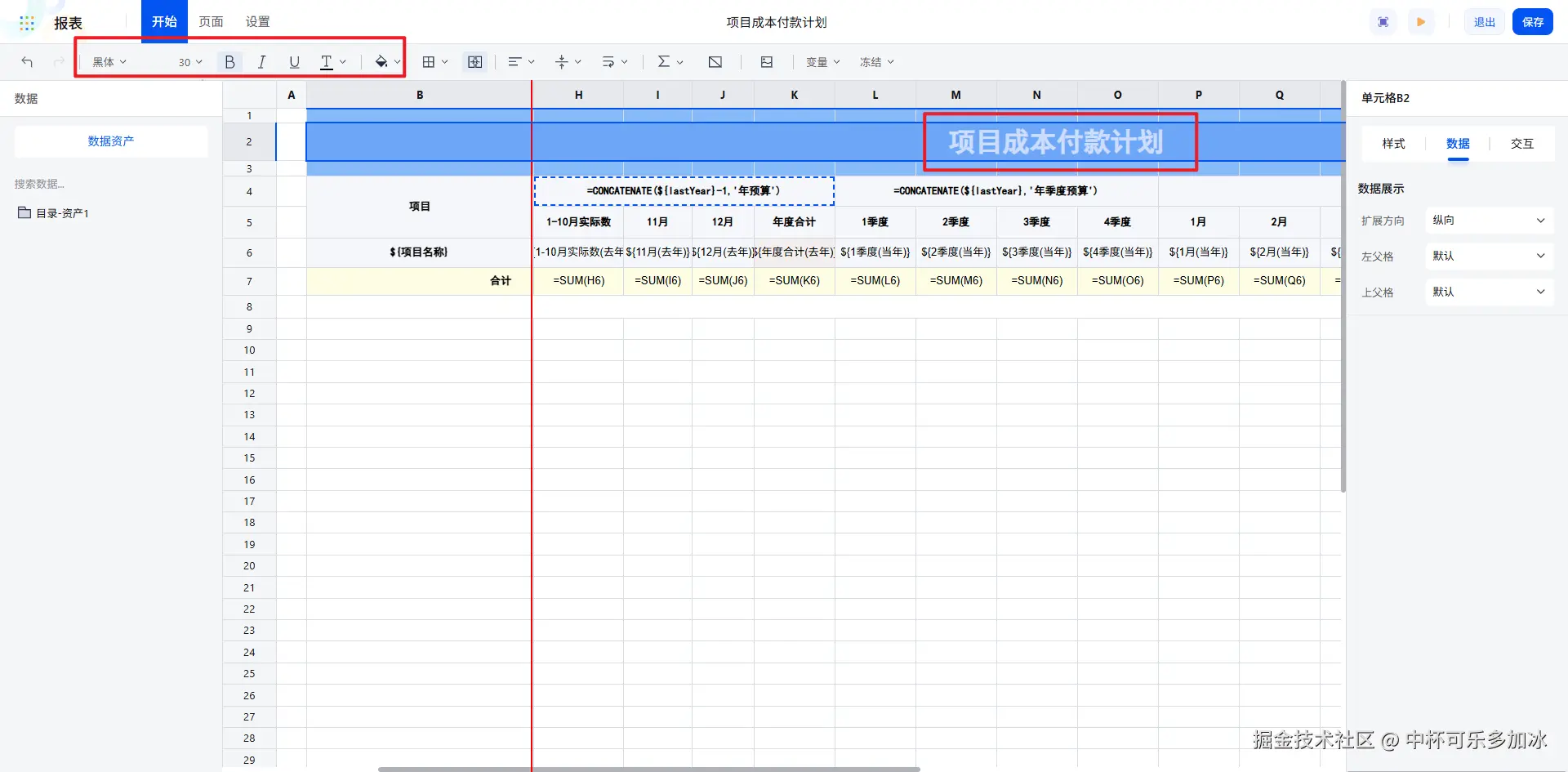Viewport: 1568px width, 772px height.
Task: Toggle italic formatting
Action: tap(261, 62)
